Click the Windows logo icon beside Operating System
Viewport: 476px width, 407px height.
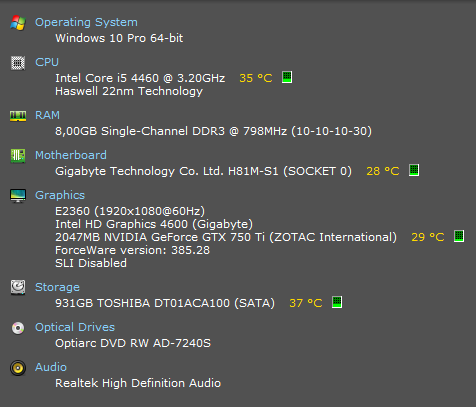(18, 23)
